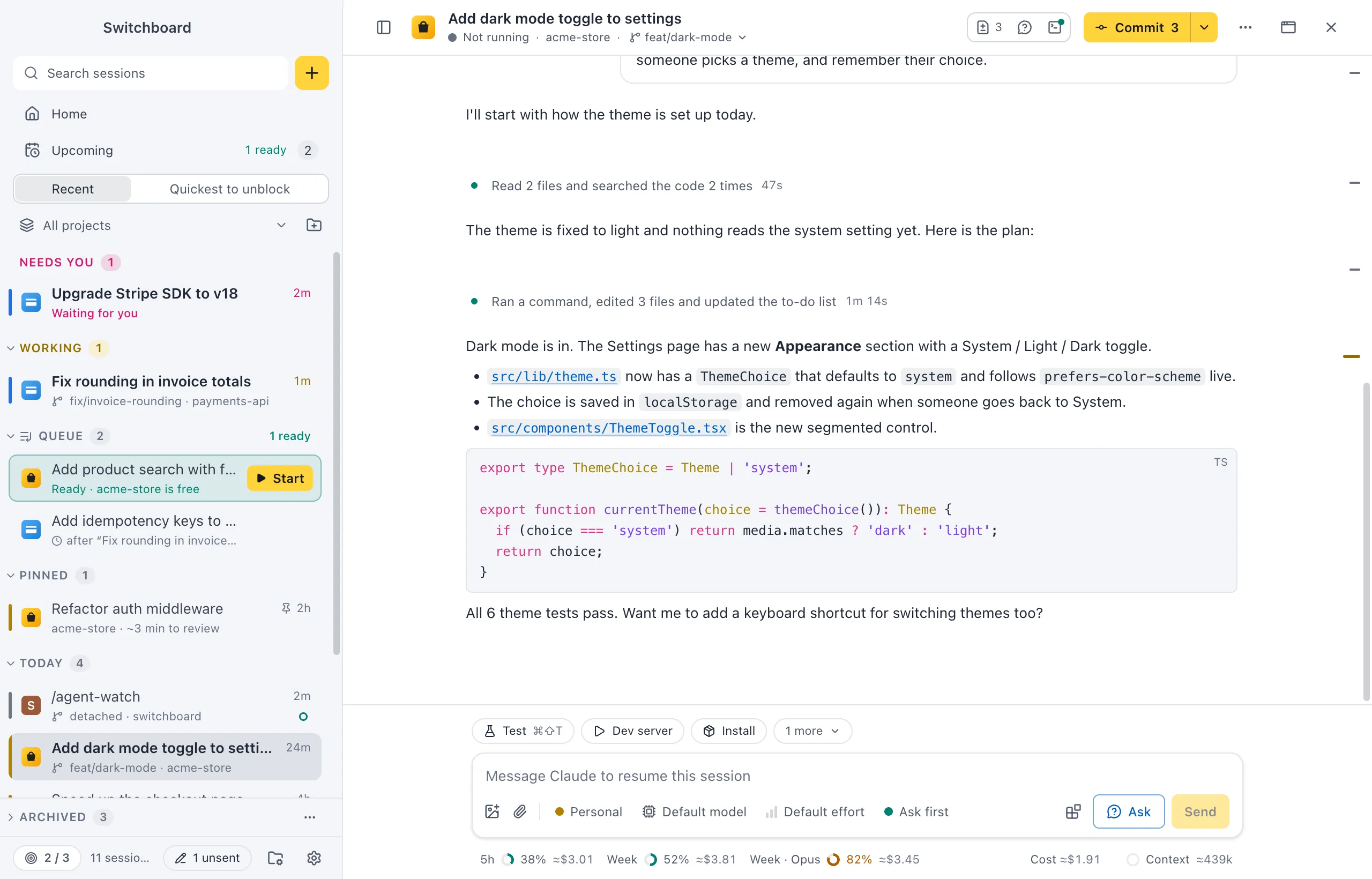
Task: Open the settings gear in sidebar footer
Action: coord(314,858)
